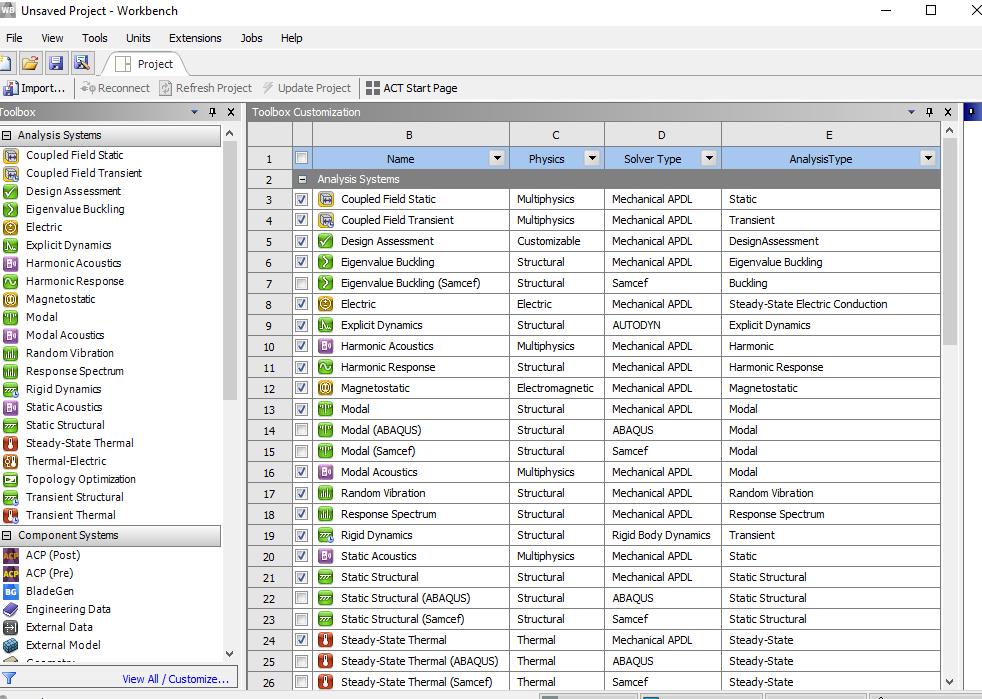Click Update Project button

pyautogui.click(x=306, y=88)
